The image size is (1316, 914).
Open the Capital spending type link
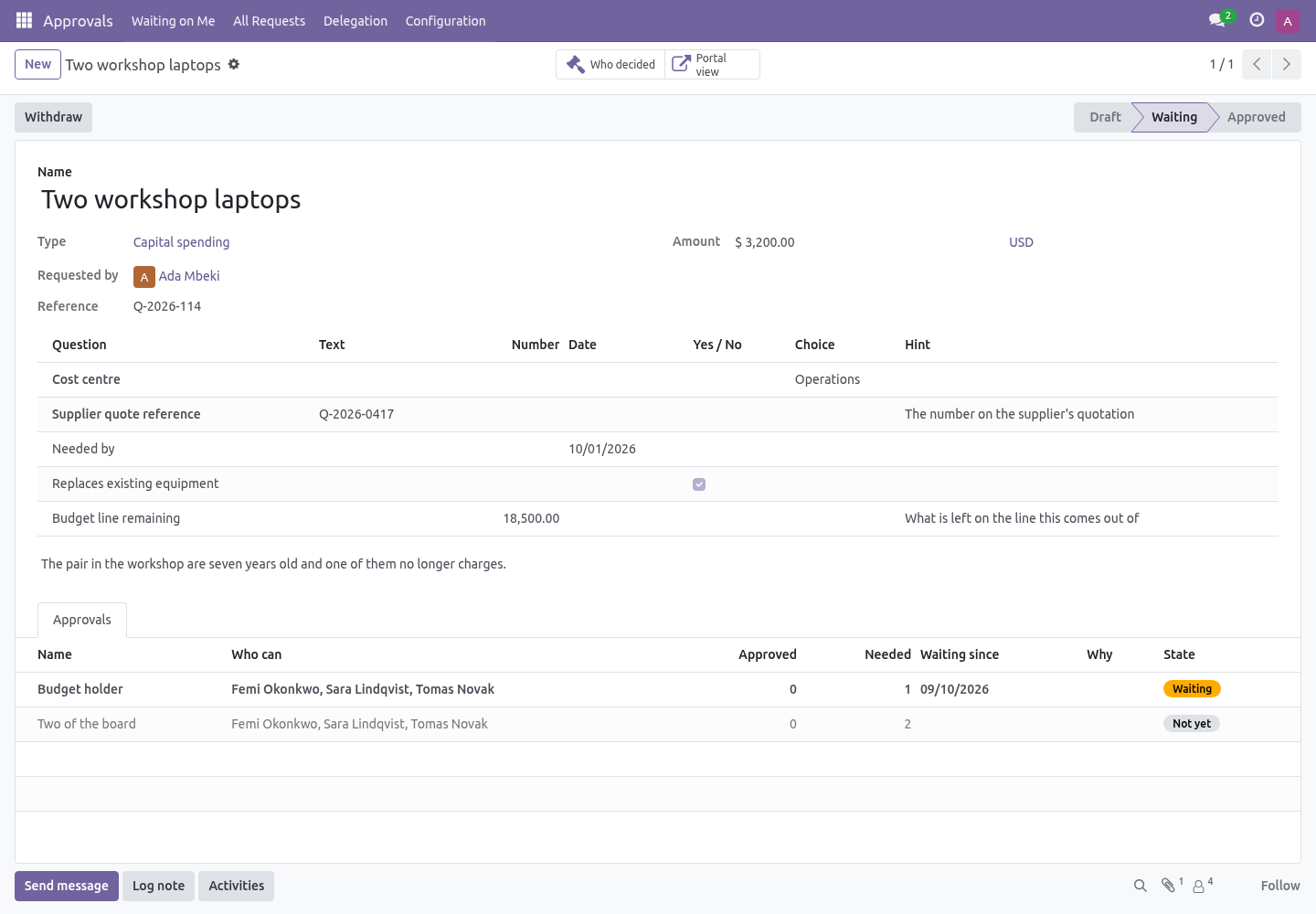point(181,242)
